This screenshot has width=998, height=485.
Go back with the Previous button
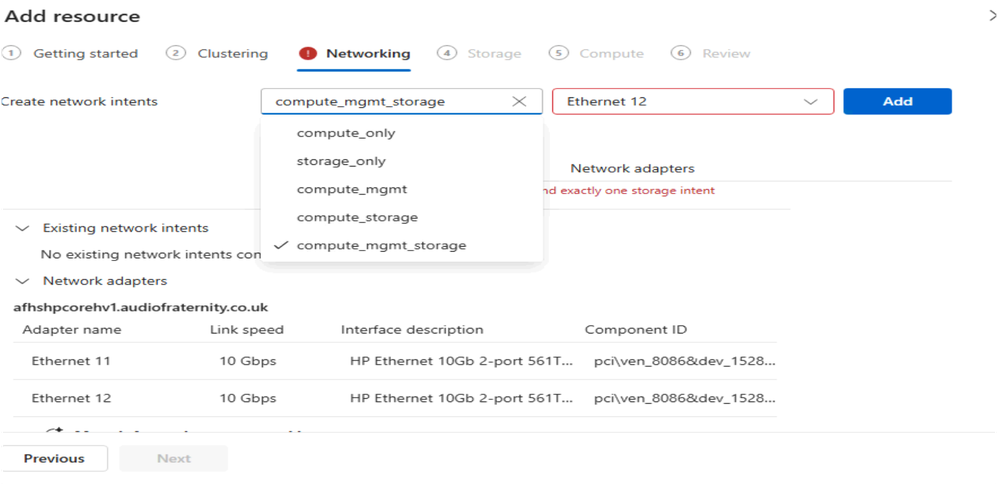[x=54, y=458]
